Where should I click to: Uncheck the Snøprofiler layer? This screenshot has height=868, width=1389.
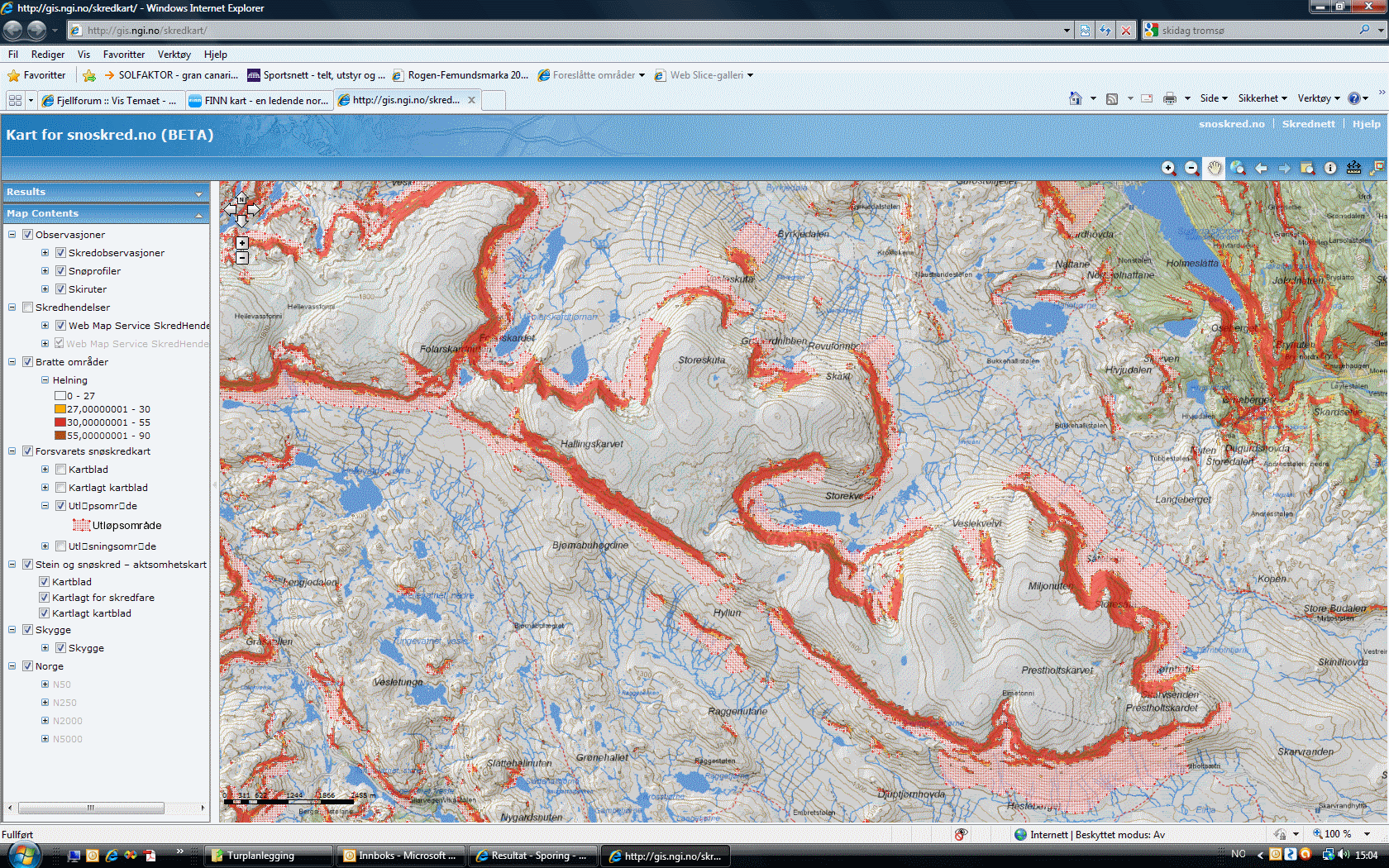pyautogui.click(x=60, y=271)
